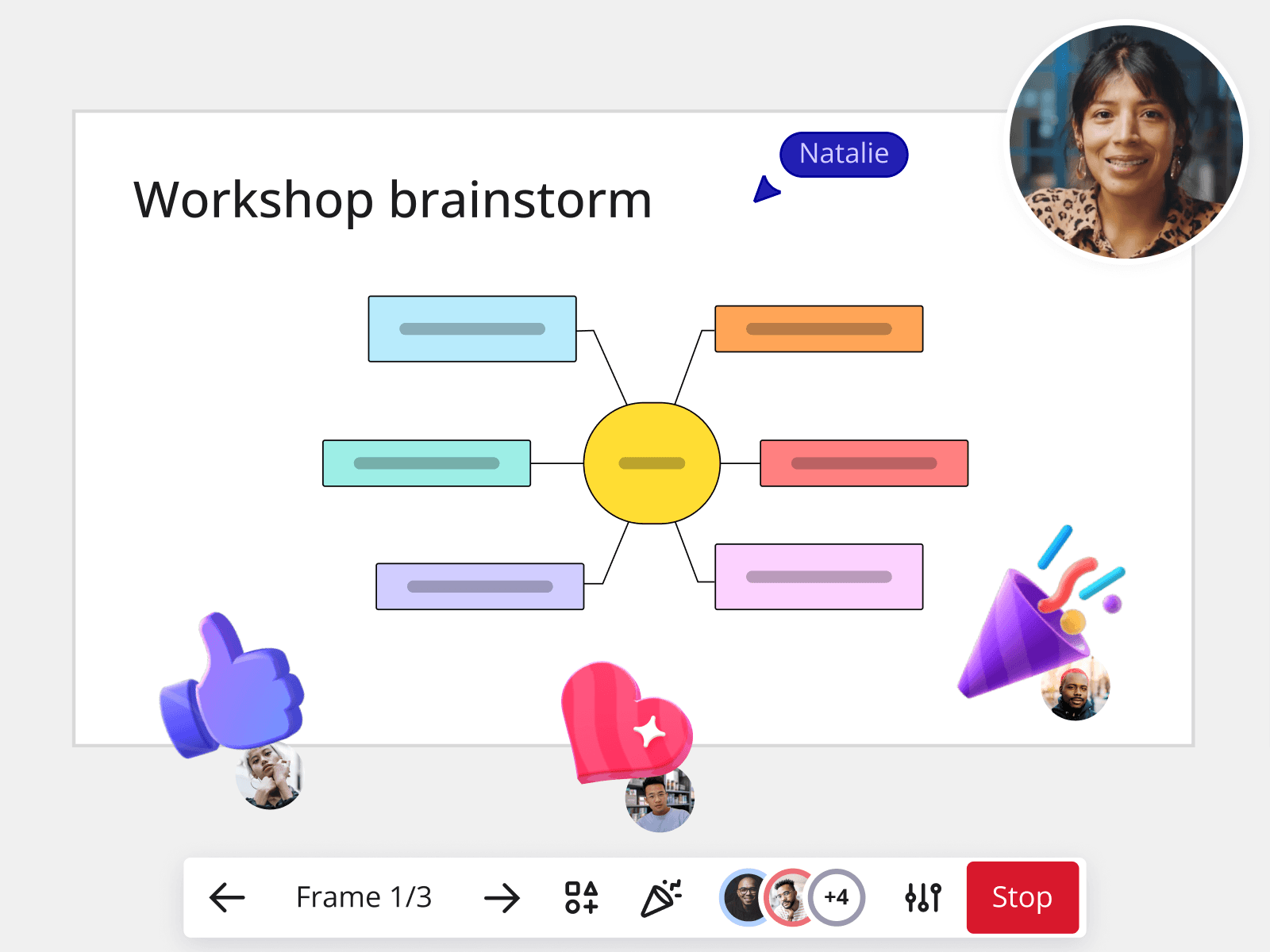The image size is (1270, 952).
Task: Click the red mind map box
Action: click(x=864, y=463)
